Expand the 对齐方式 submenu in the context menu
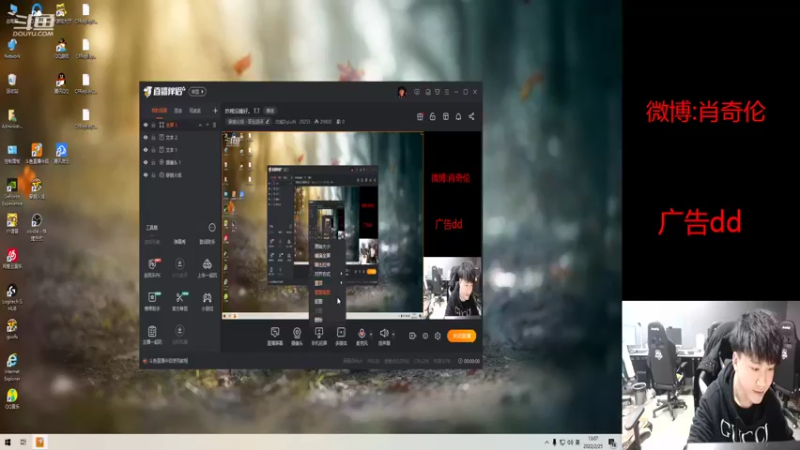This screenshot has height=450, width=800. coord(327,274)
